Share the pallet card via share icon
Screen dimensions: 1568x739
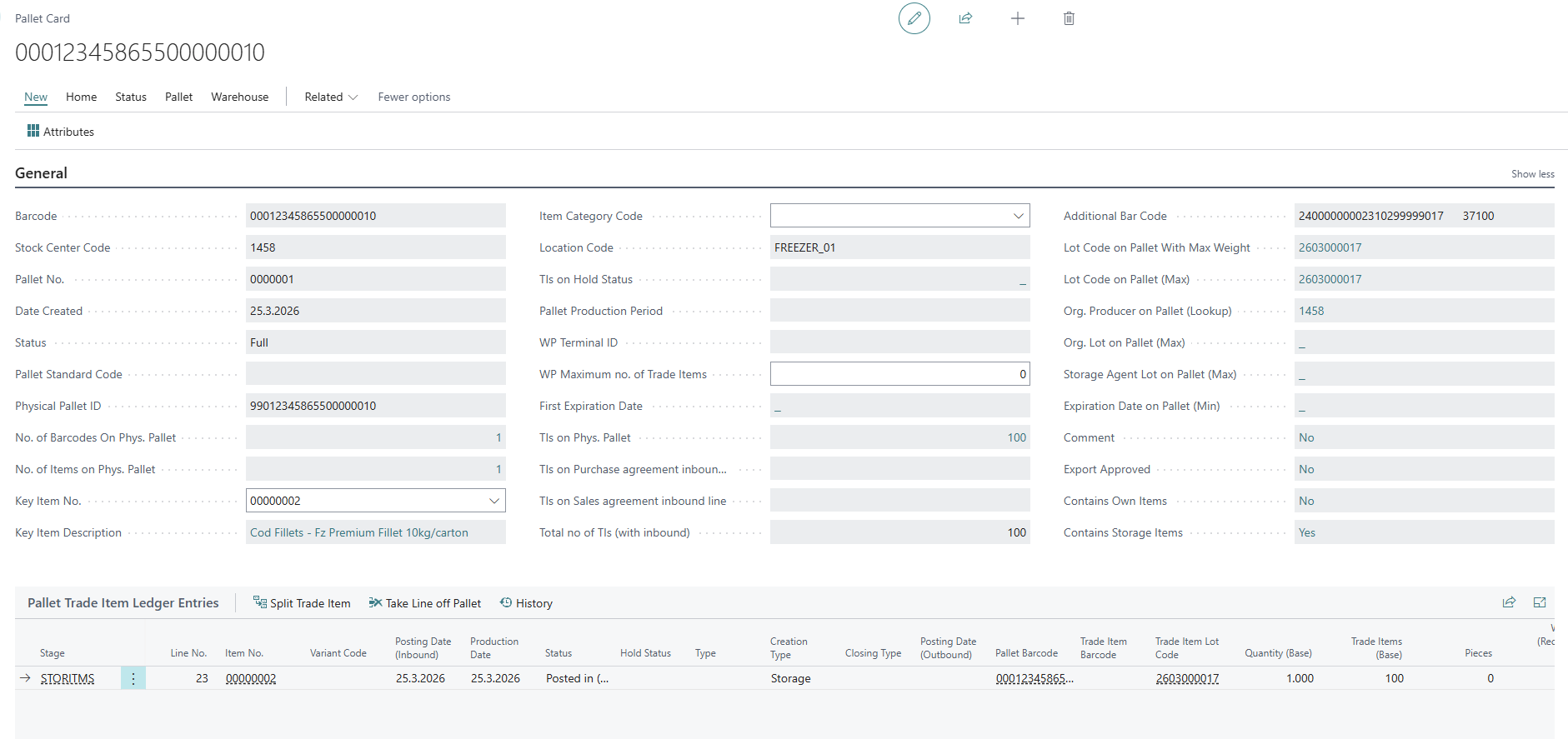(965, 18)
